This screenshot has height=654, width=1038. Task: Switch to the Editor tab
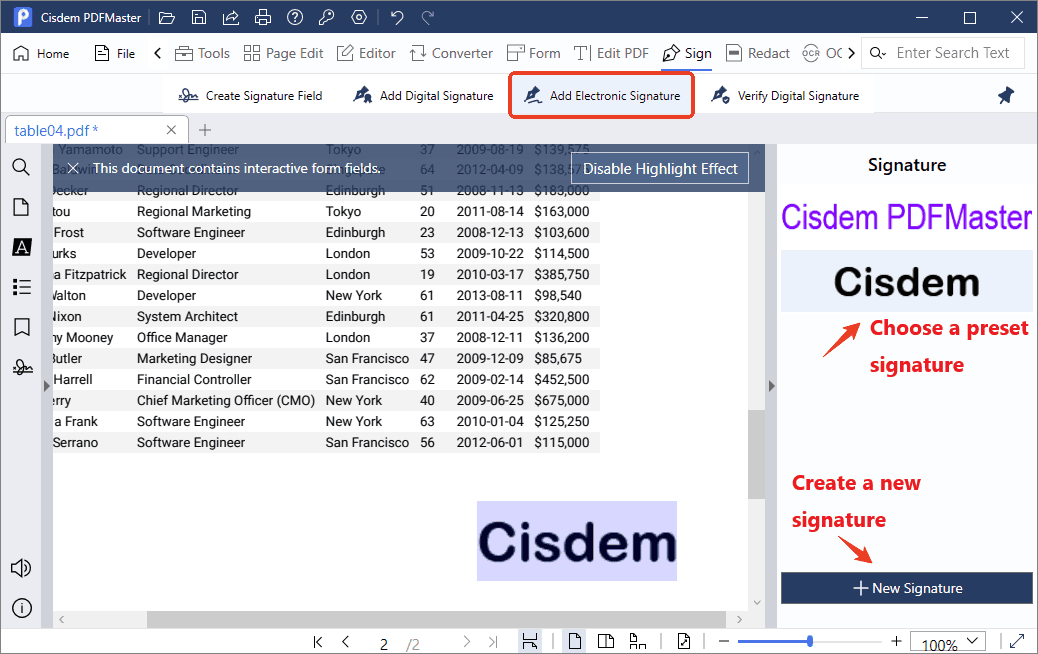coord(366,54)
